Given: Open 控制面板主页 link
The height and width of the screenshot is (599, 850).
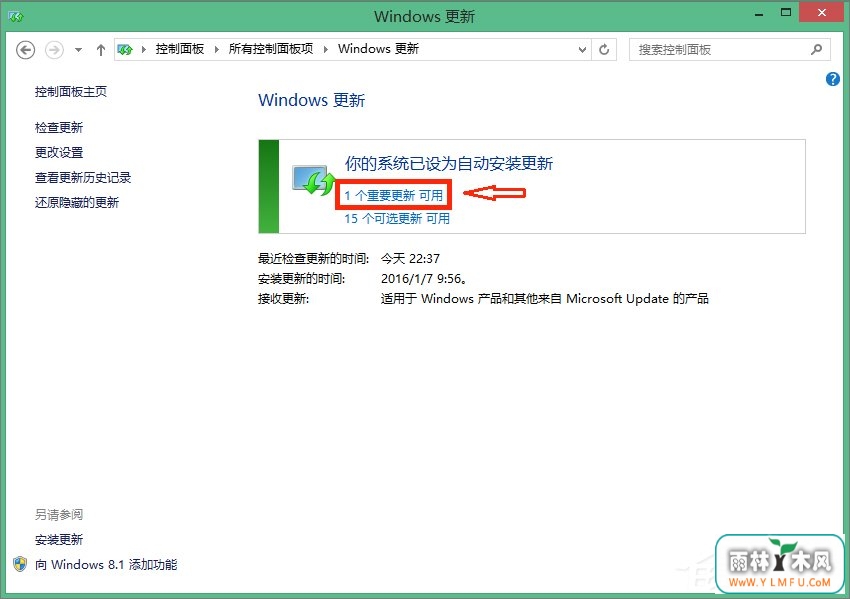Looking at the screenshot, I should coord(71,92).
